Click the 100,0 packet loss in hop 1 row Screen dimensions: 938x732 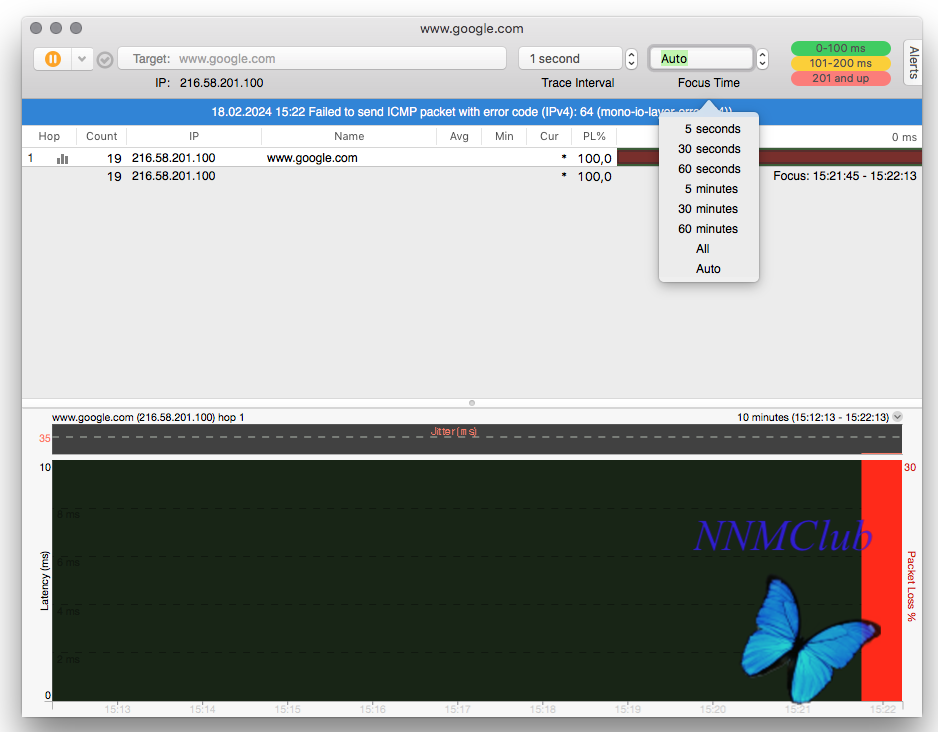[x=594, y=158]
